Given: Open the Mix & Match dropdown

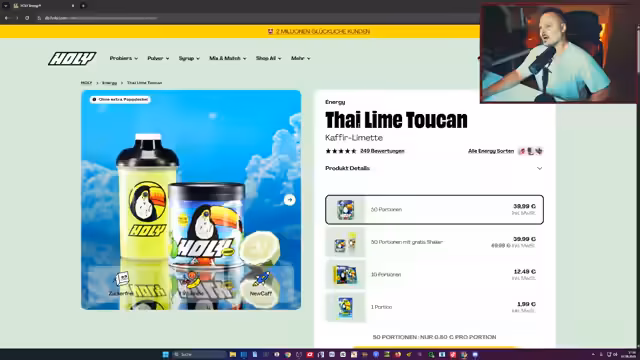Looking at the screenshot, I should [228, 58].
